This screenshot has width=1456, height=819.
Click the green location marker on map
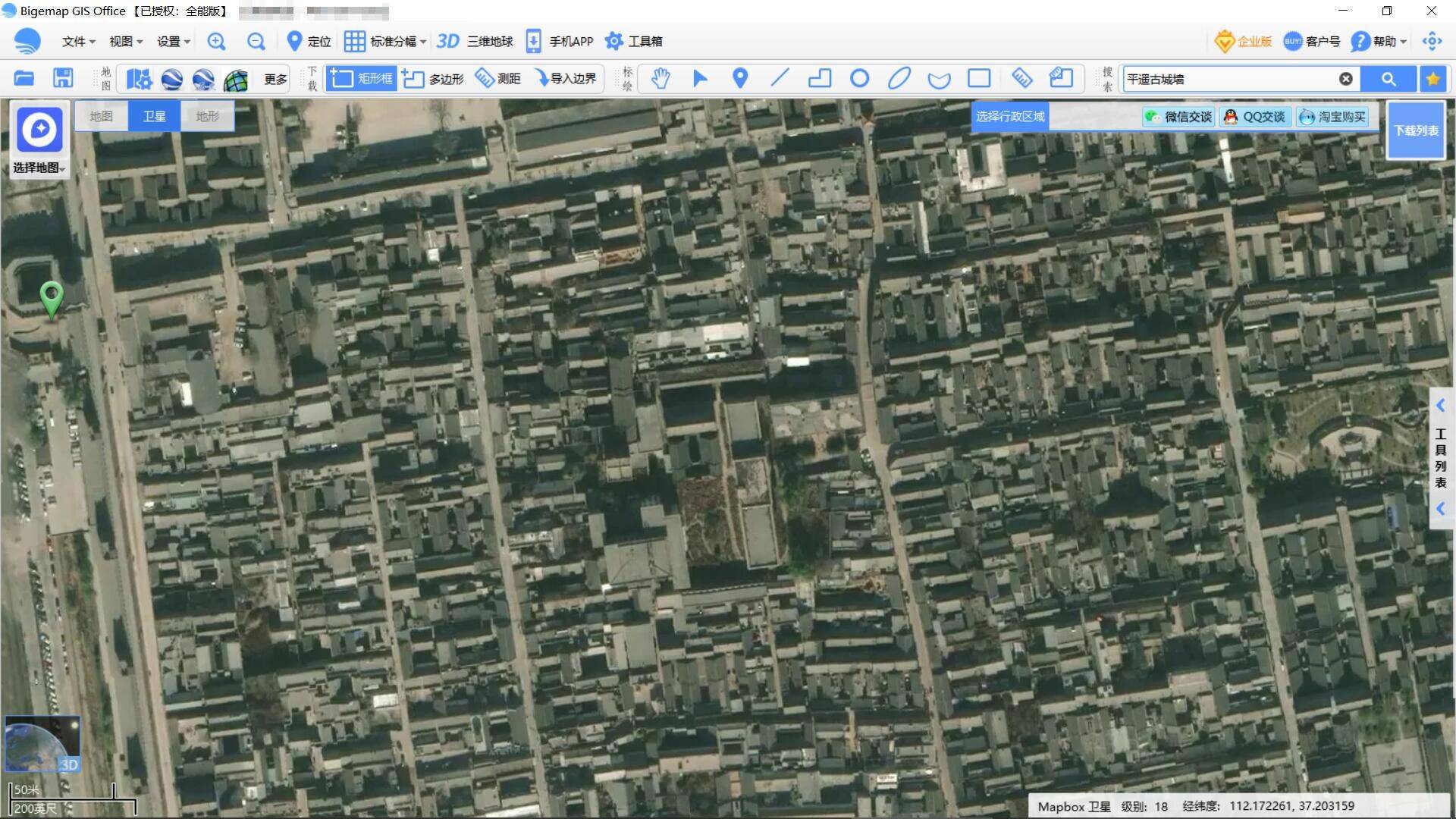point(52,300)
